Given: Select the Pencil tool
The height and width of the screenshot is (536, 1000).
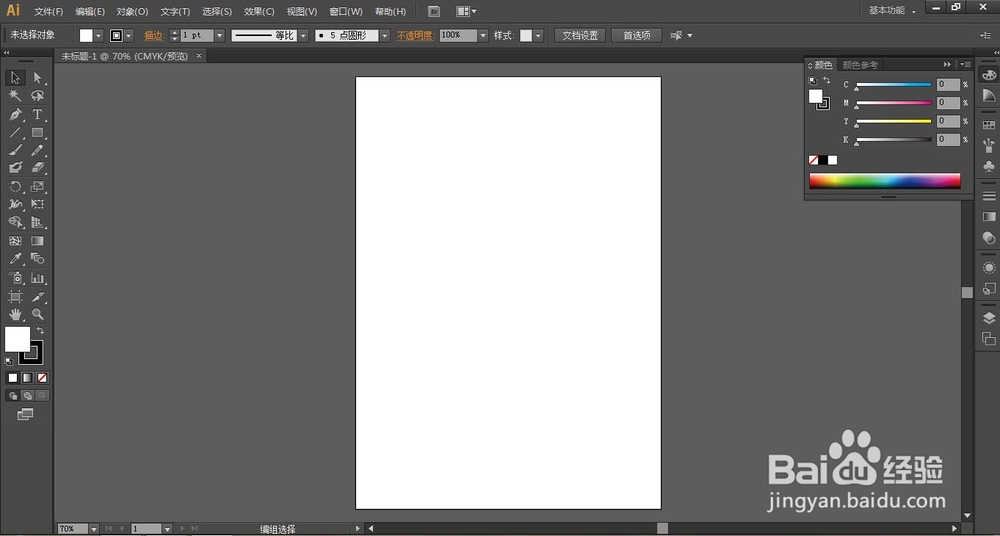Looking at the screenshot, I should pyautogui.click(x=38, y=150).
